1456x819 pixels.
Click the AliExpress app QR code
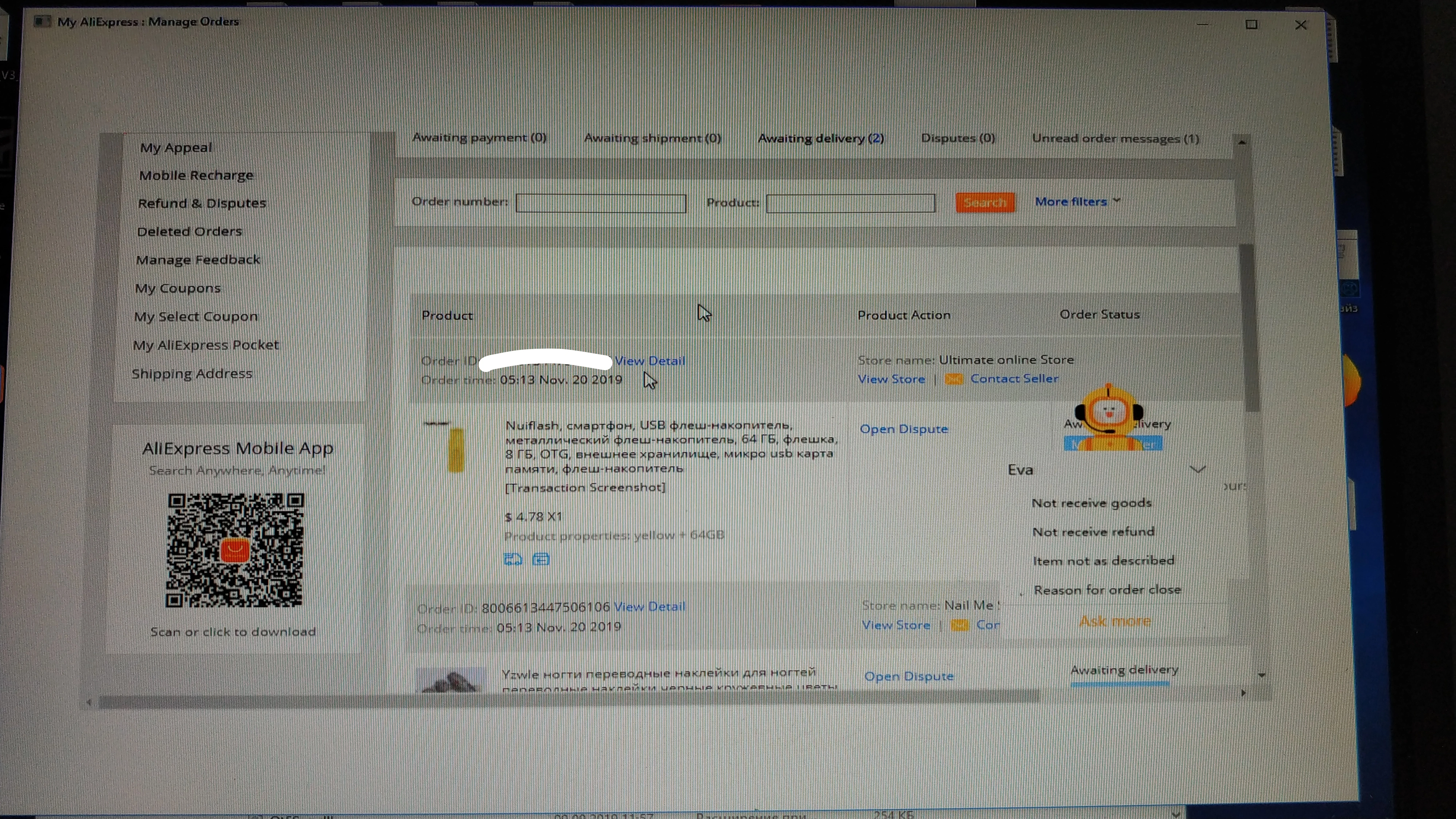[x=235, y=550]
